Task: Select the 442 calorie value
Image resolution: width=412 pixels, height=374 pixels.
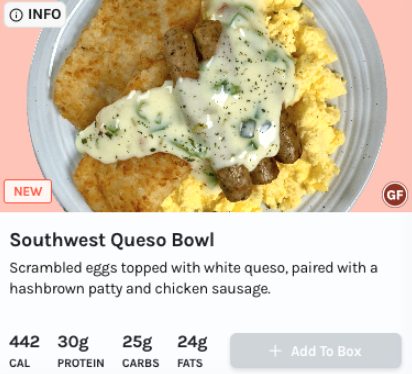Action: 24,342
